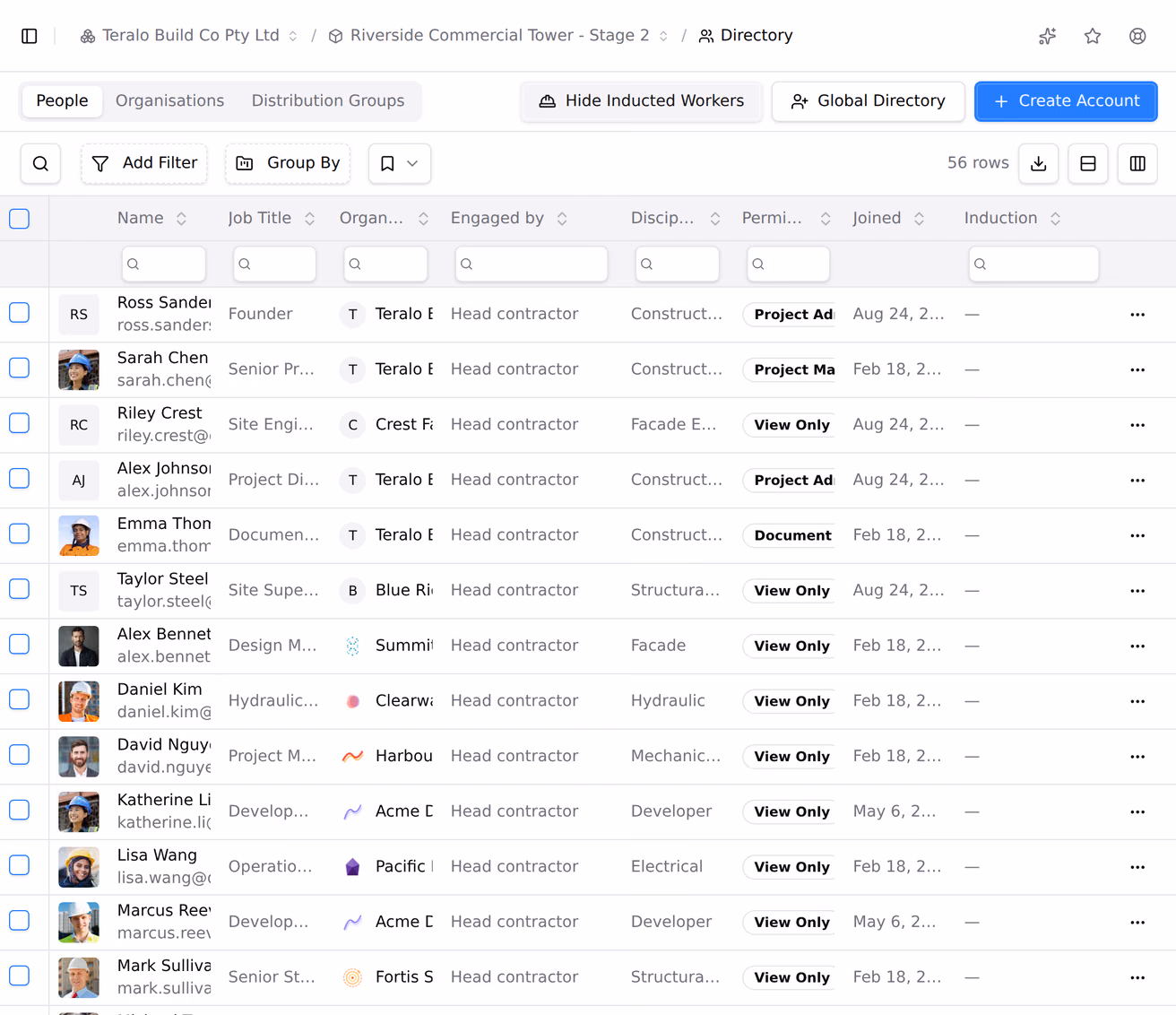This screenshot has height=1015, width=1176.
Task: Click Harbour organisation logo icon
Action: pyautogui.click(x=353, y=756)
